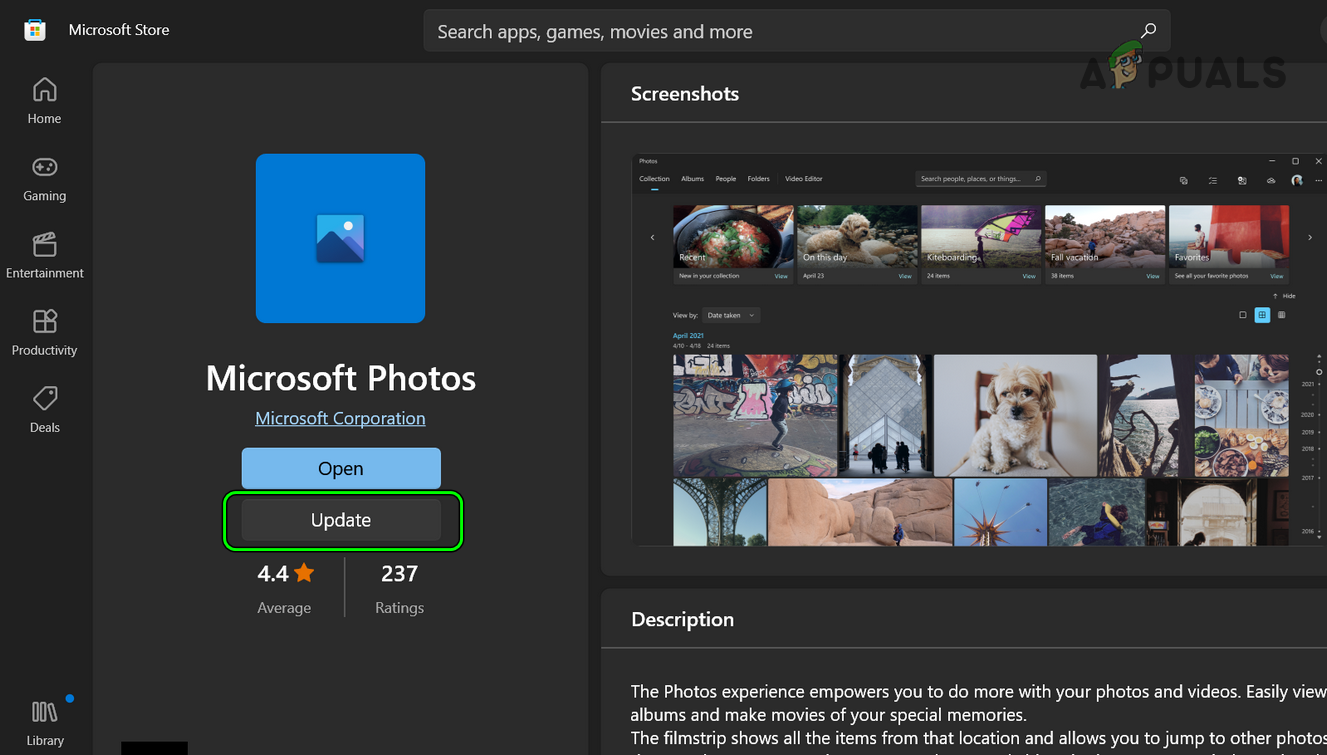Follow the Microsoft Corporation publisher link

click(x=340, y=418)
